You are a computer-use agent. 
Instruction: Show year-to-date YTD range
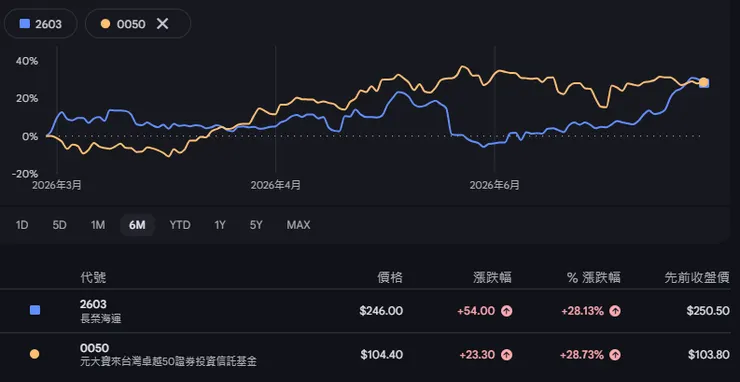(x=180, y=225)
